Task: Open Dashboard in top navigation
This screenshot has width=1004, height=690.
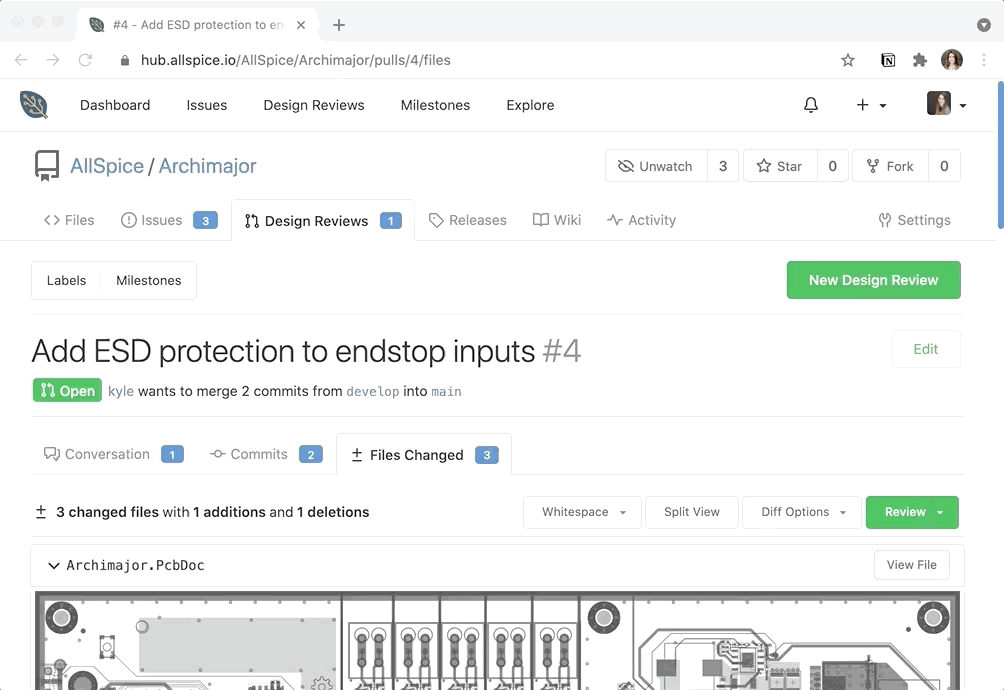Action: (x=115, y=105)
